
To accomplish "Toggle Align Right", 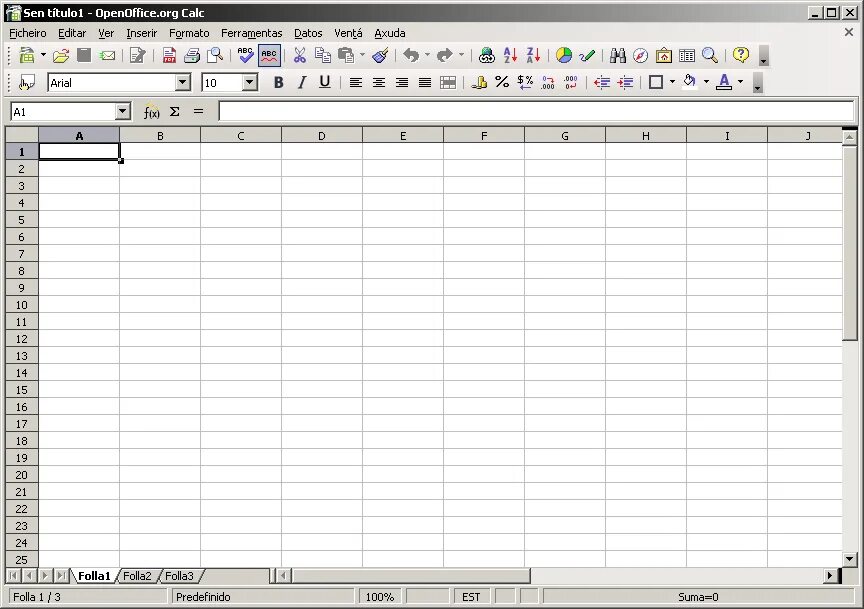I will click(x=402, y=83).
